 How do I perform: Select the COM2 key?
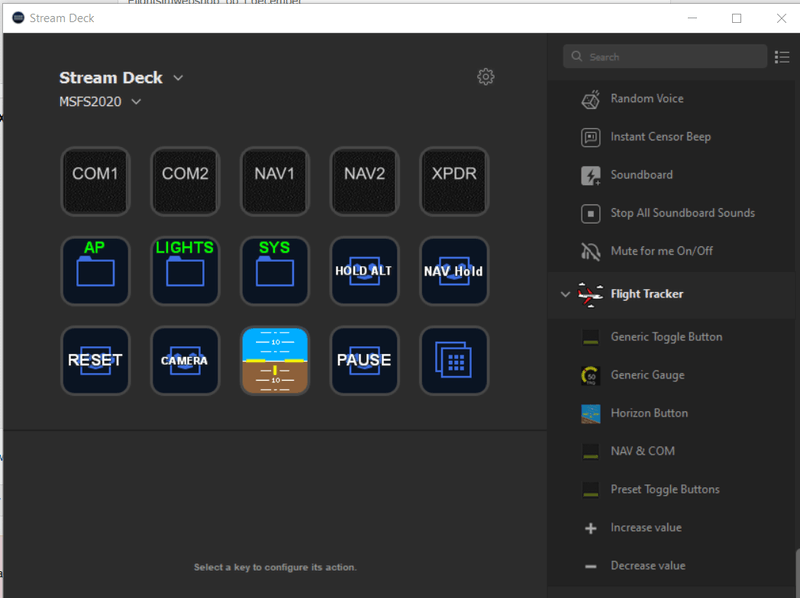185,181
